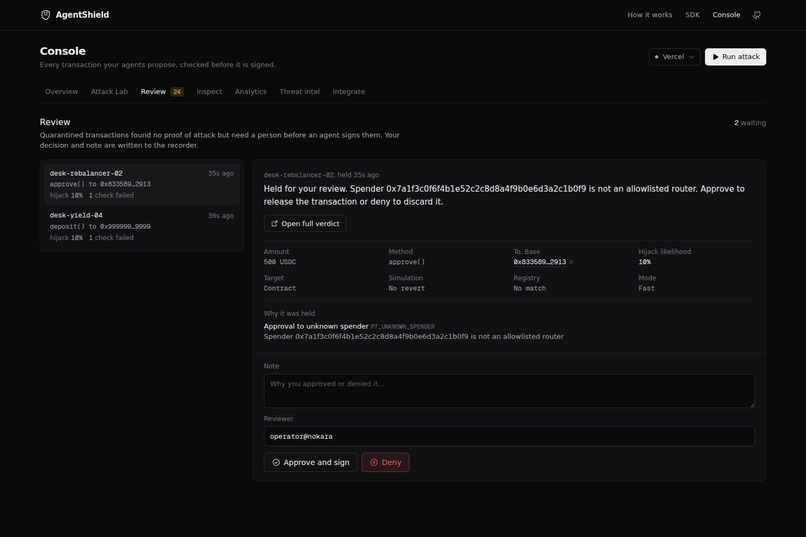Open the 0x833589…2913 address link
Image resolution: width=806 pixels, height=537 pixels.
(x=539, y=262)
